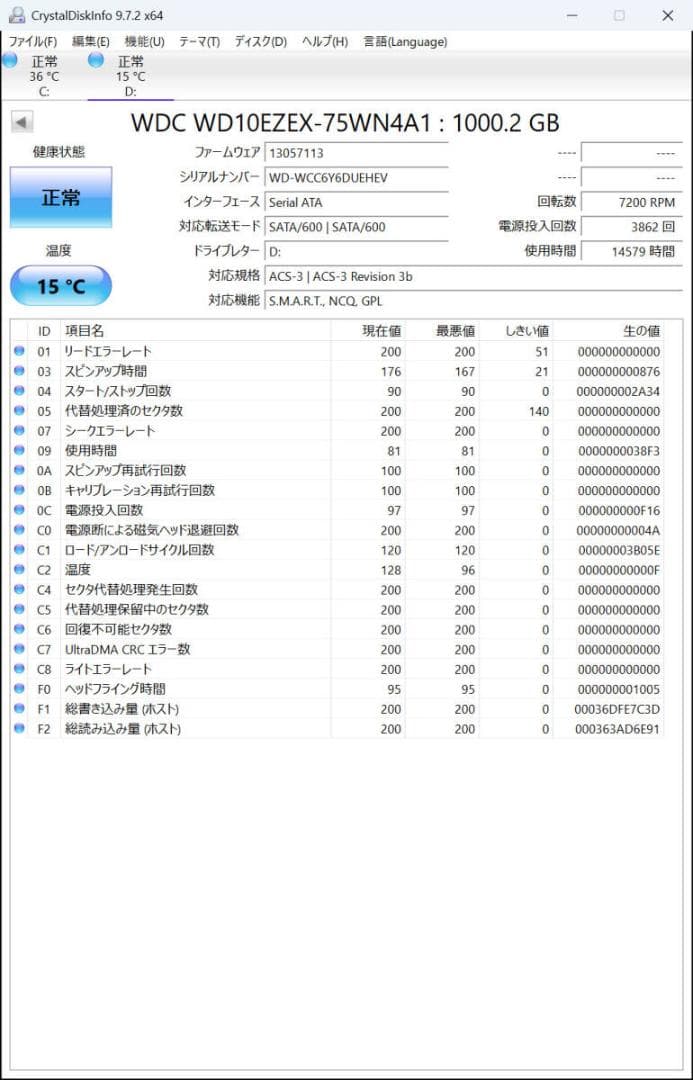Click status orb for ID 01 リードエラーレート
The image size is (693, 1080).
19,351
